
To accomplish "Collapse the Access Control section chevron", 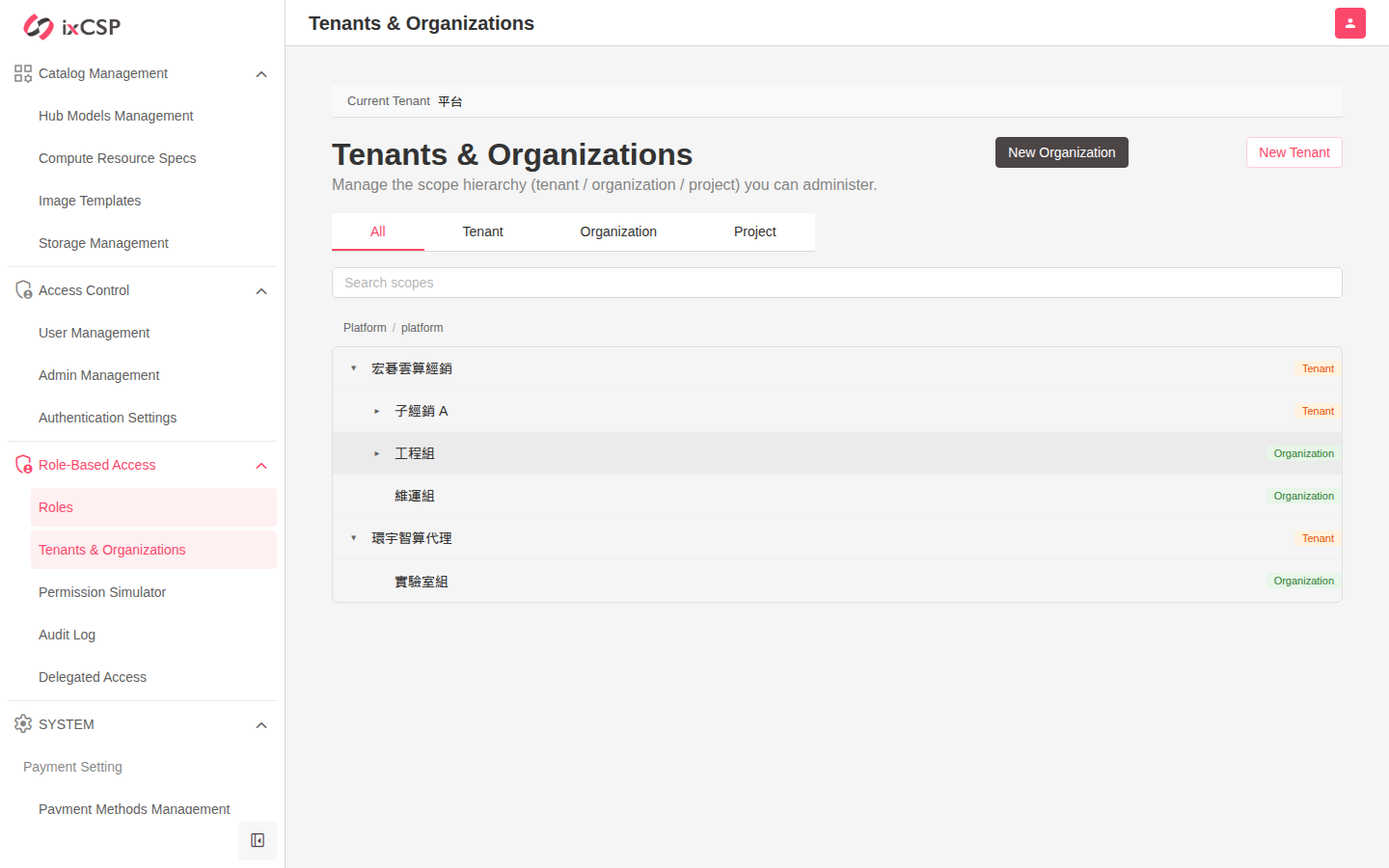I will pyautogui.click(x=261, y=291).
